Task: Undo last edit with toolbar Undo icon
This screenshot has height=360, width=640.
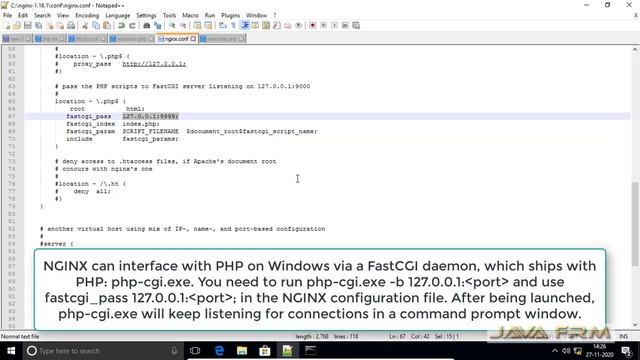Action: pos(121,25)
